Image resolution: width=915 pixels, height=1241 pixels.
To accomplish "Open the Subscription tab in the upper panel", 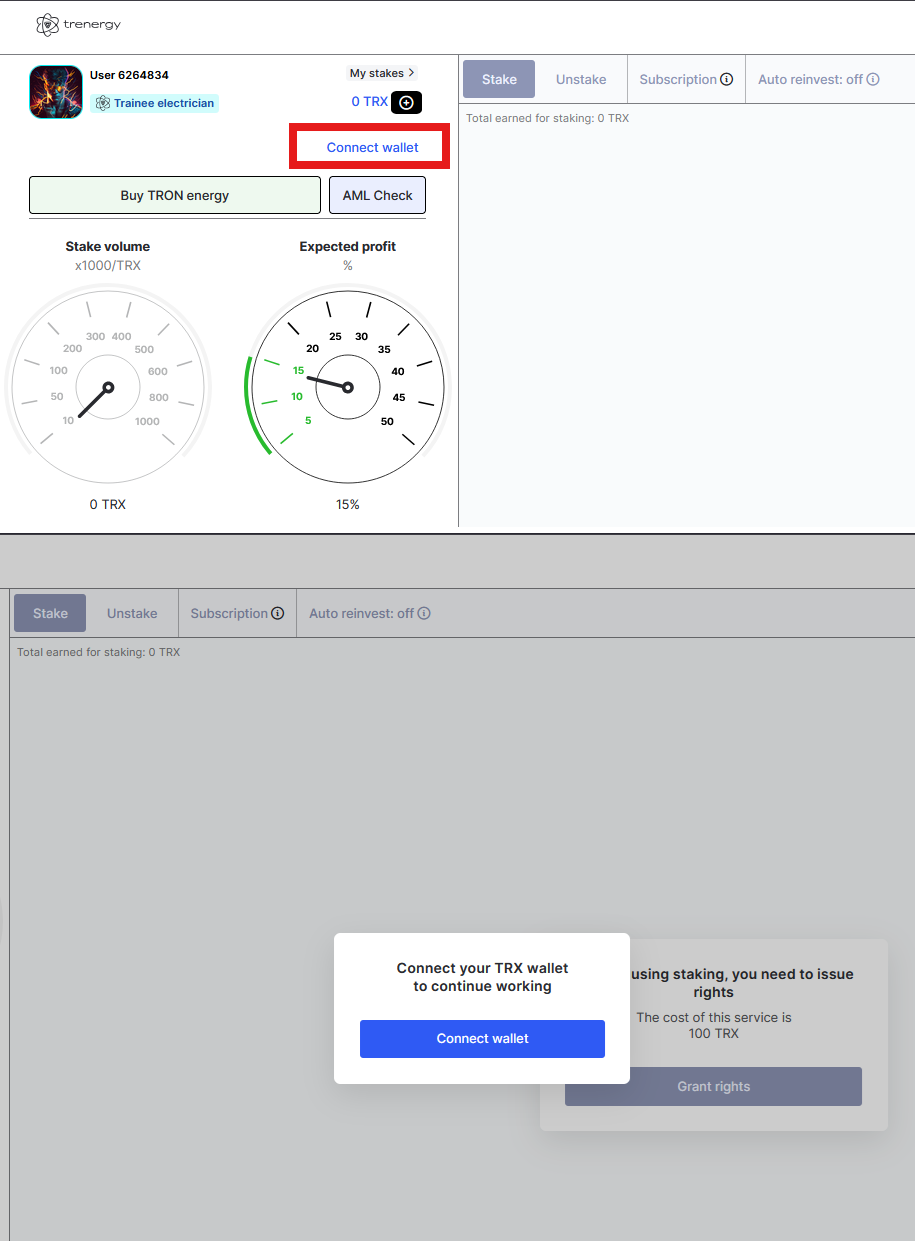I will (678, 79).
